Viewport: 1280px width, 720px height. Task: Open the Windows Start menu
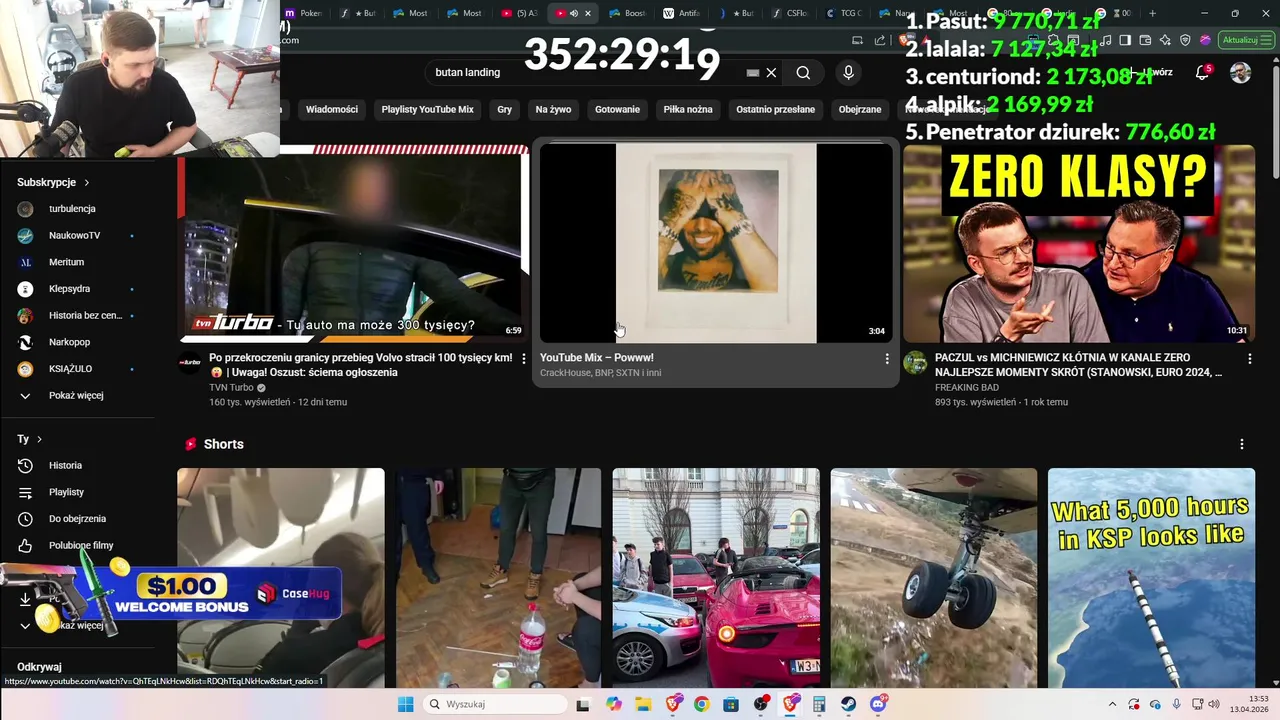point(405,704)
